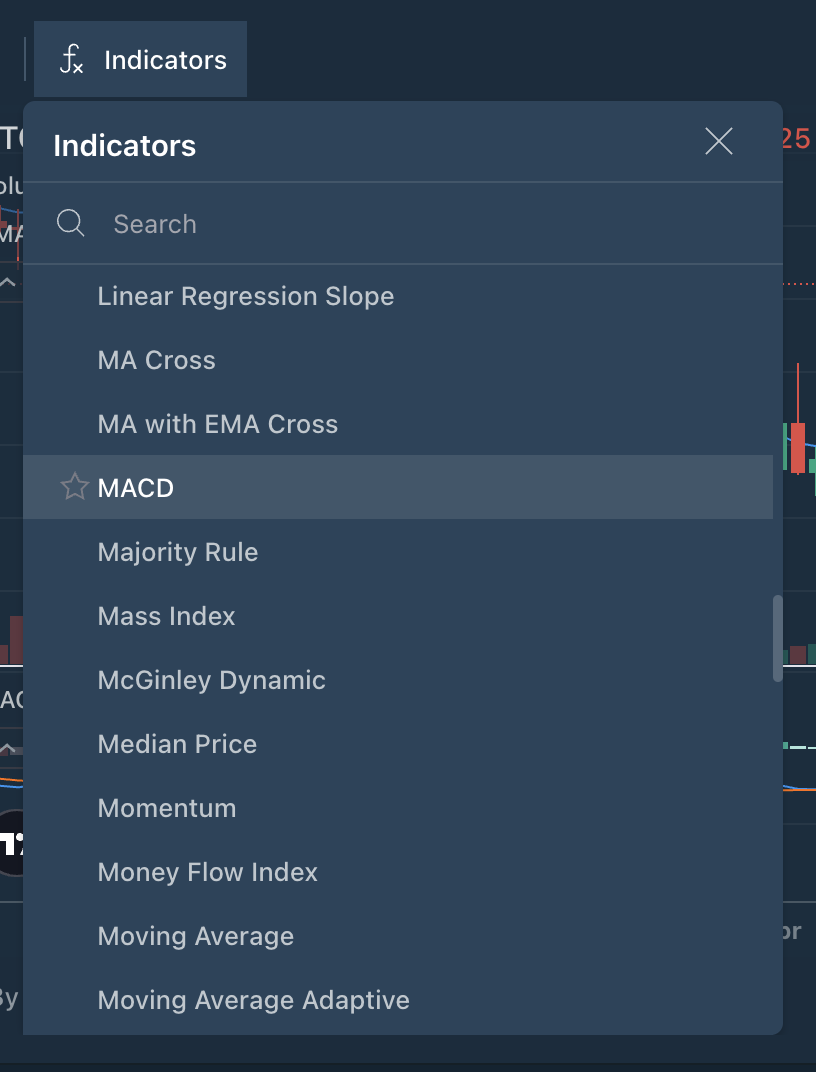The width and height of the screenshot is (816, 1072).
Task: Pick the Mass Index indicator
Action: 167,616
